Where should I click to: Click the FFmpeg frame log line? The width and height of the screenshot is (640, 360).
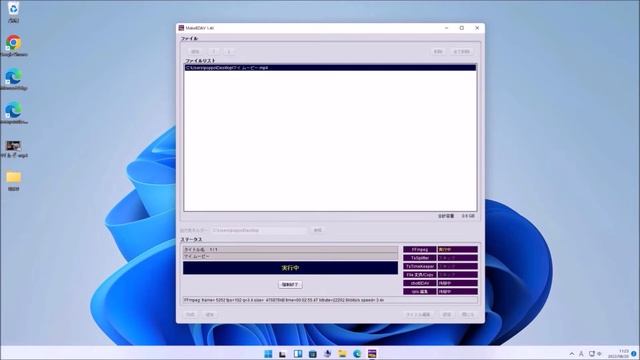tap(330, 300)
